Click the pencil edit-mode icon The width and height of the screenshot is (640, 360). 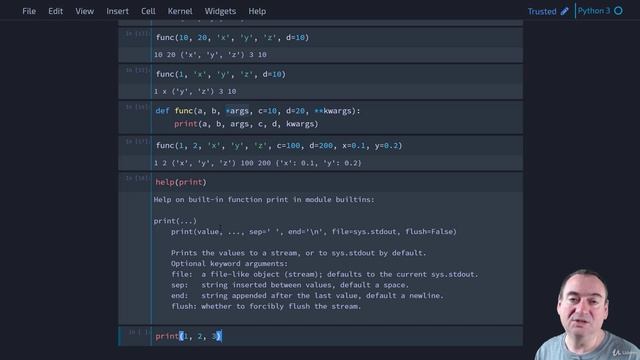[564, 11]
